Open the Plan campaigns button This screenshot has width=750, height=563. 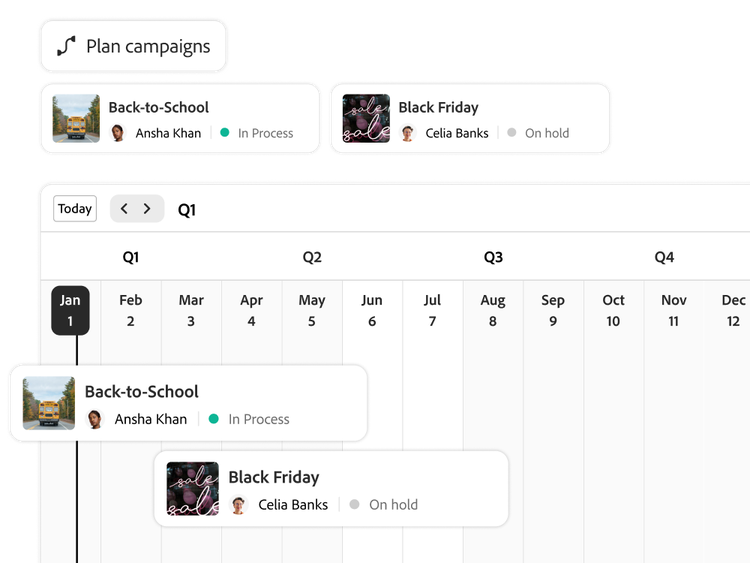134,46
